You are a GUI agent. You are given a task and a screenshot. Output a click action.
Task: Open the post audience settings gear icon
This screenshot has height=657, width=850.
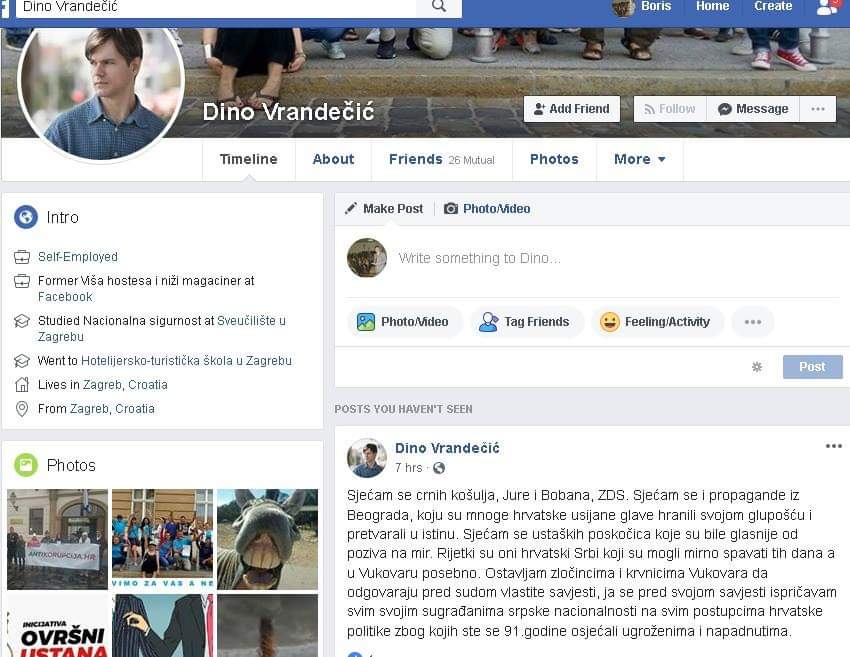(x=757, y=367)
